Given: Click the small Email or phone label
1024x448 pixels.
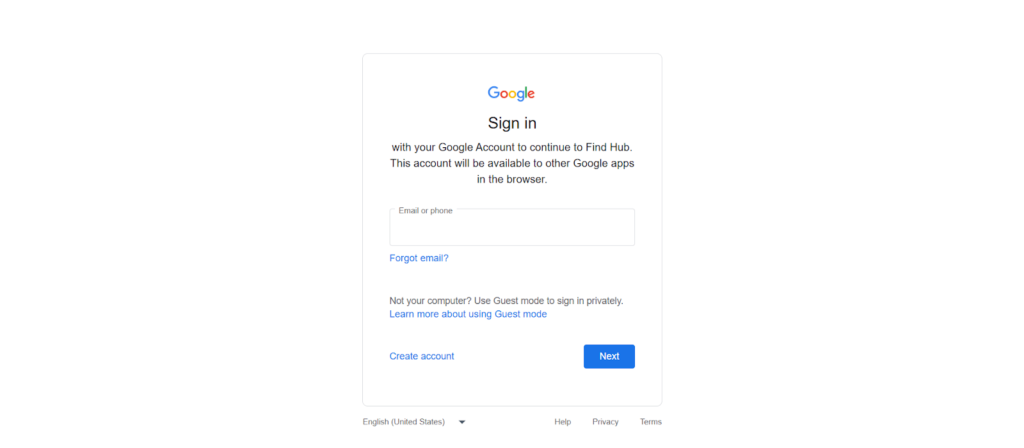Looking at the screenshot, I should point(425,211).
